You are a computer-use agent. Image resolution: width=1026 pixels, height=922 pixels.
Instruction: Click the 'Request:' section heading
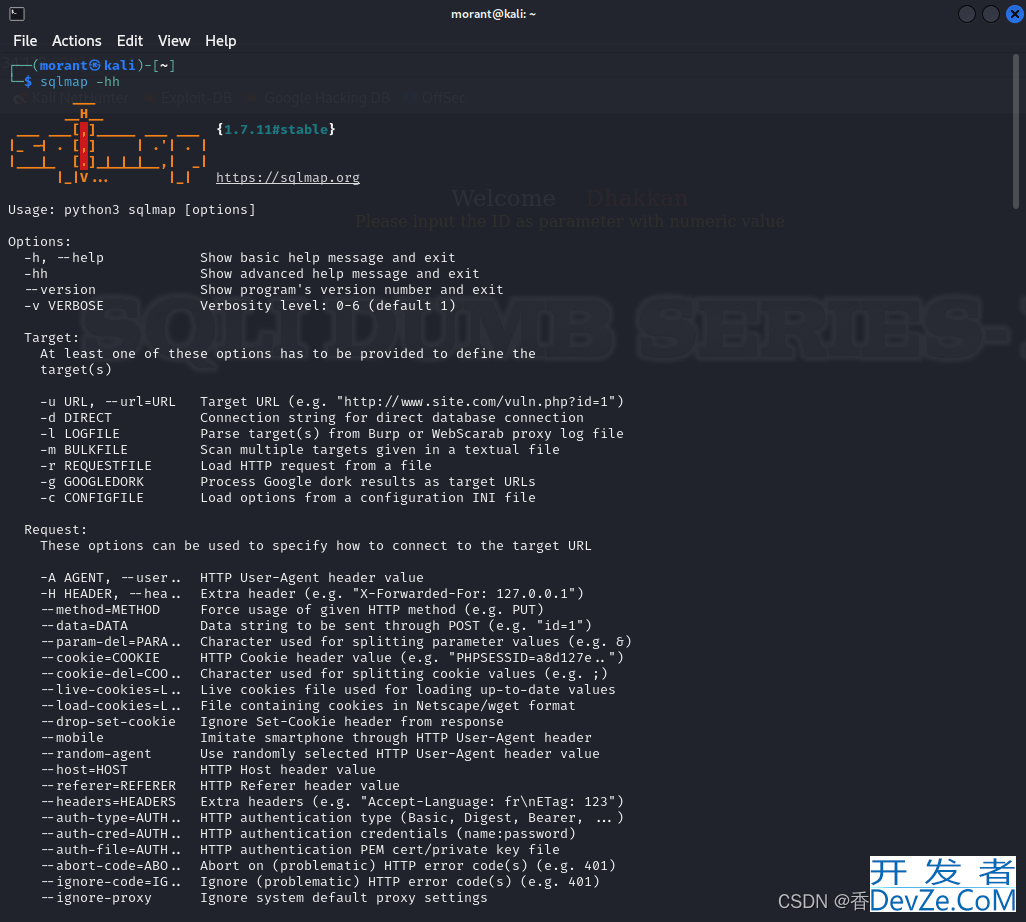(56, 530)
